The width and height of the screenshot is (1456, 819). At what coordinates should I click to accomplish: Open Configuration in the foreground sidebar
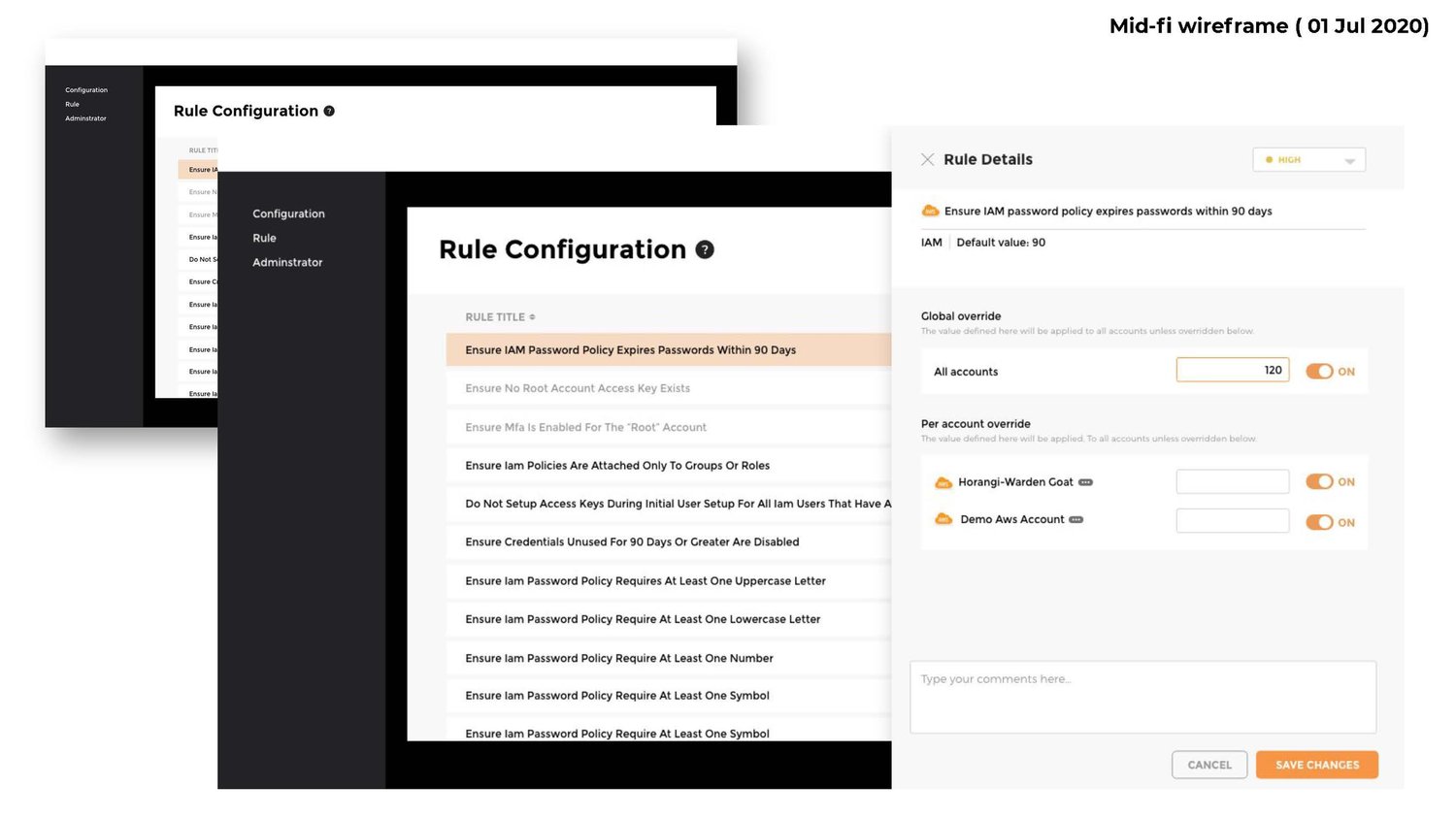pyautogui.click(x=288, y=213)
